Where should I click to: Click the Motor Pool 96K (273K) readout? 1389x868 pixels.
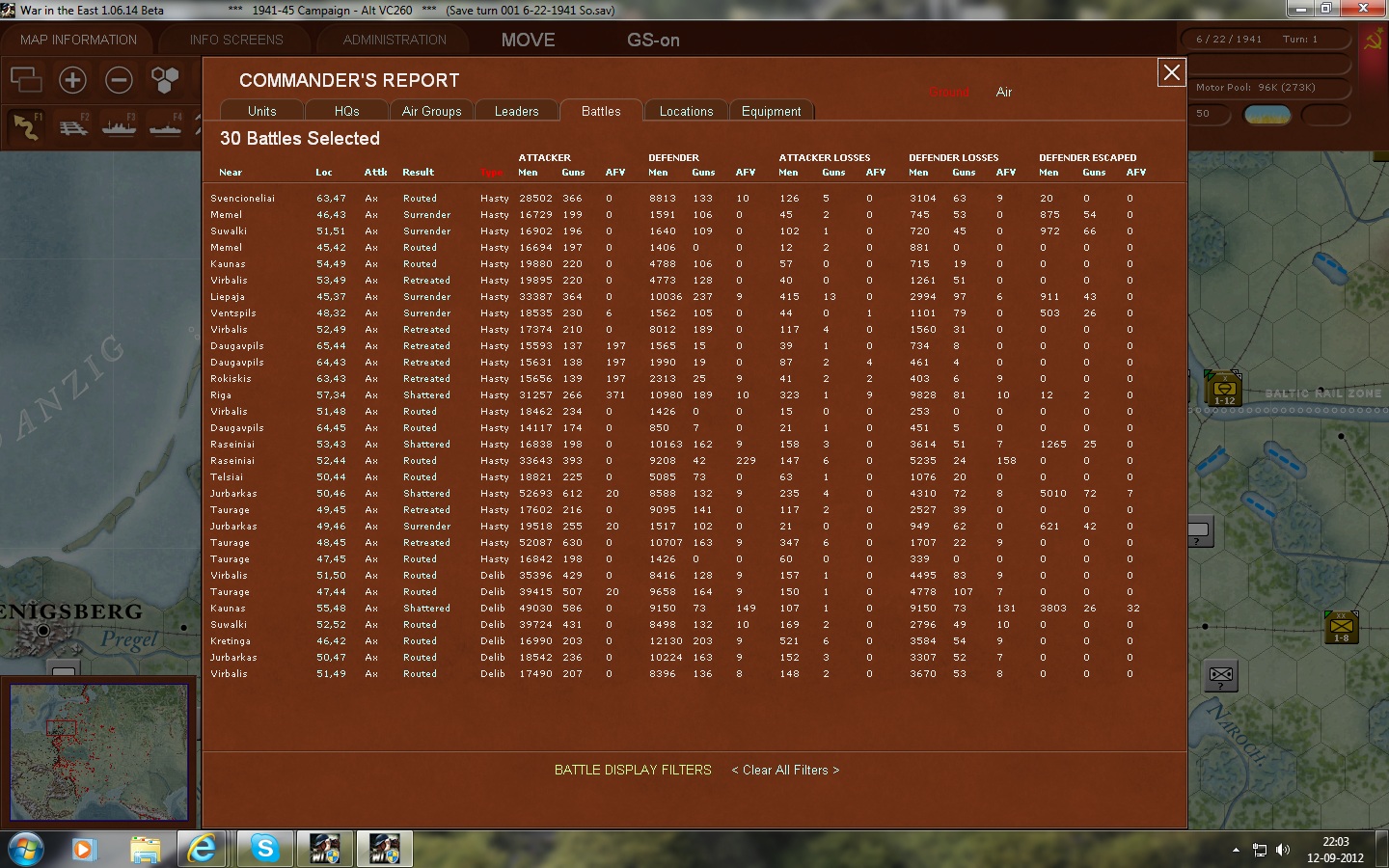point(1256,87)
